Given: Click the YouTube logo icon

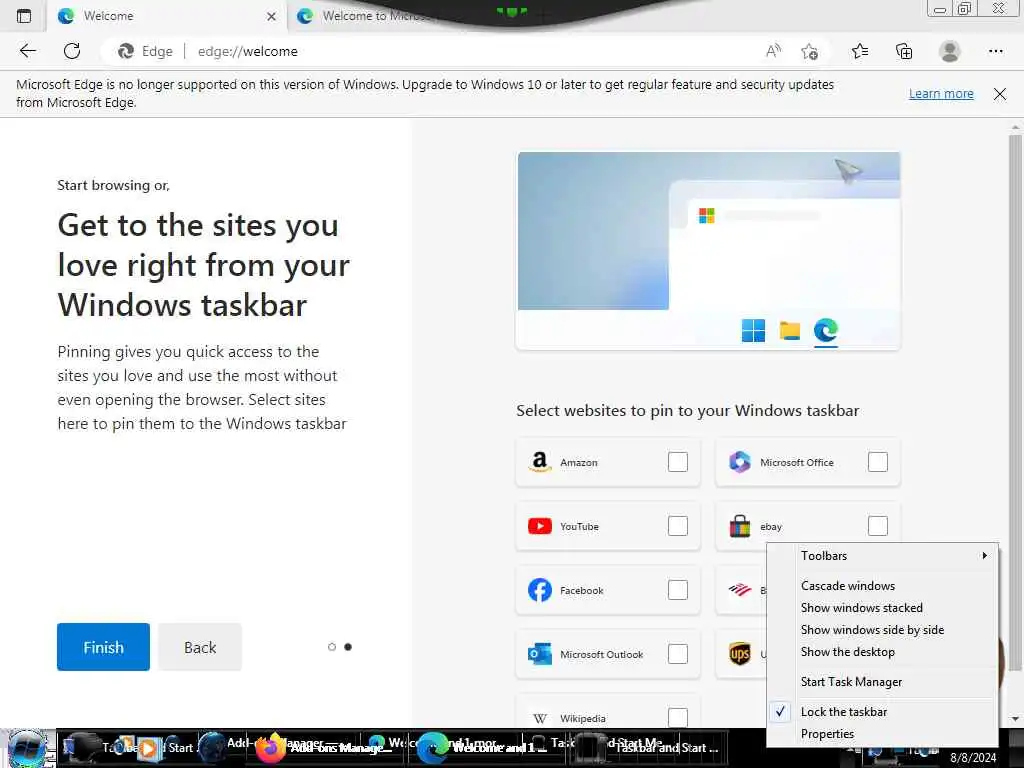Looking at the screenshot, I should (539, 526).
